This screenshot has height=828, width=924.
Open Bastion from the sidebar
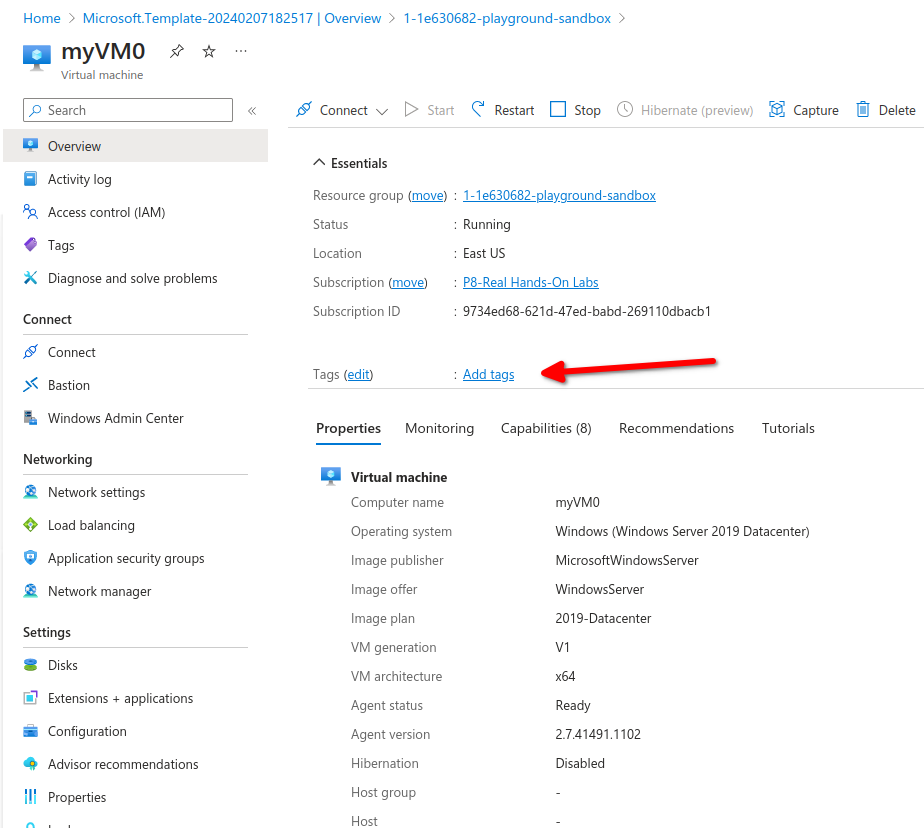68,385
